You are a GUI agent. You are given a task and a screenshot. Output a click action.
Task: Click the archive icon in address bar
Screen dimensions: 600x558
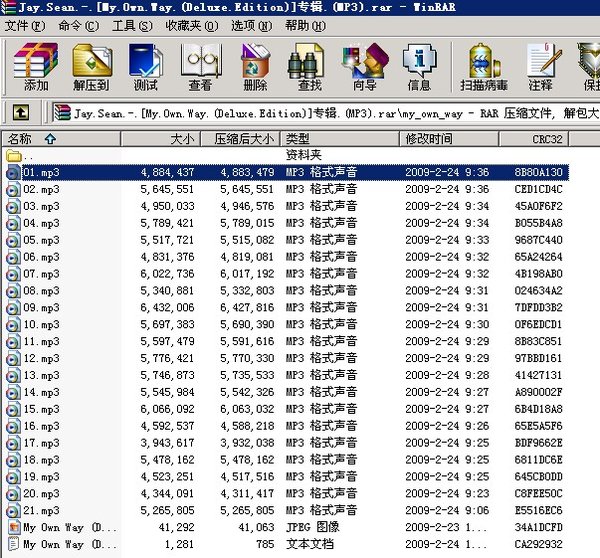62,113
